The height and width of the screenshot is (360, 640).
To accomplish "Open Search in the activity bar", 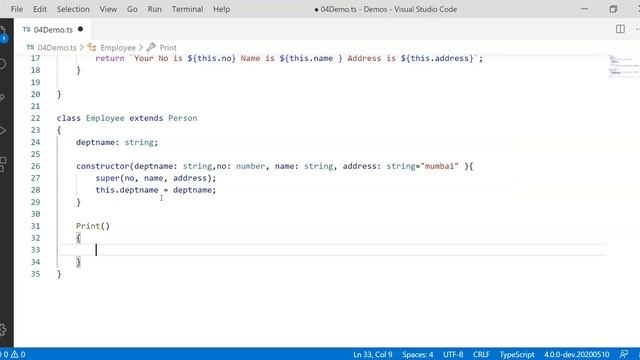I will pos(3,64).
